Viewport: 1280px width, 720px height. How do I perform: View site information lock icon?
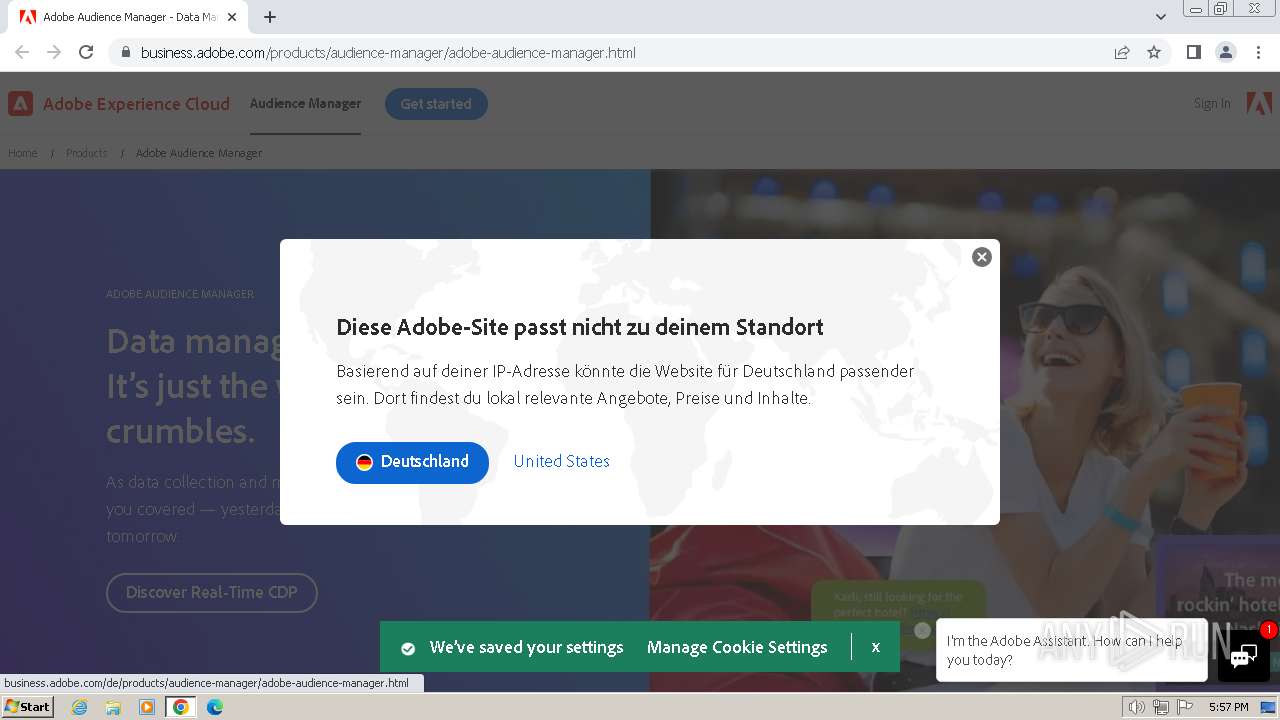click(125, 53)
